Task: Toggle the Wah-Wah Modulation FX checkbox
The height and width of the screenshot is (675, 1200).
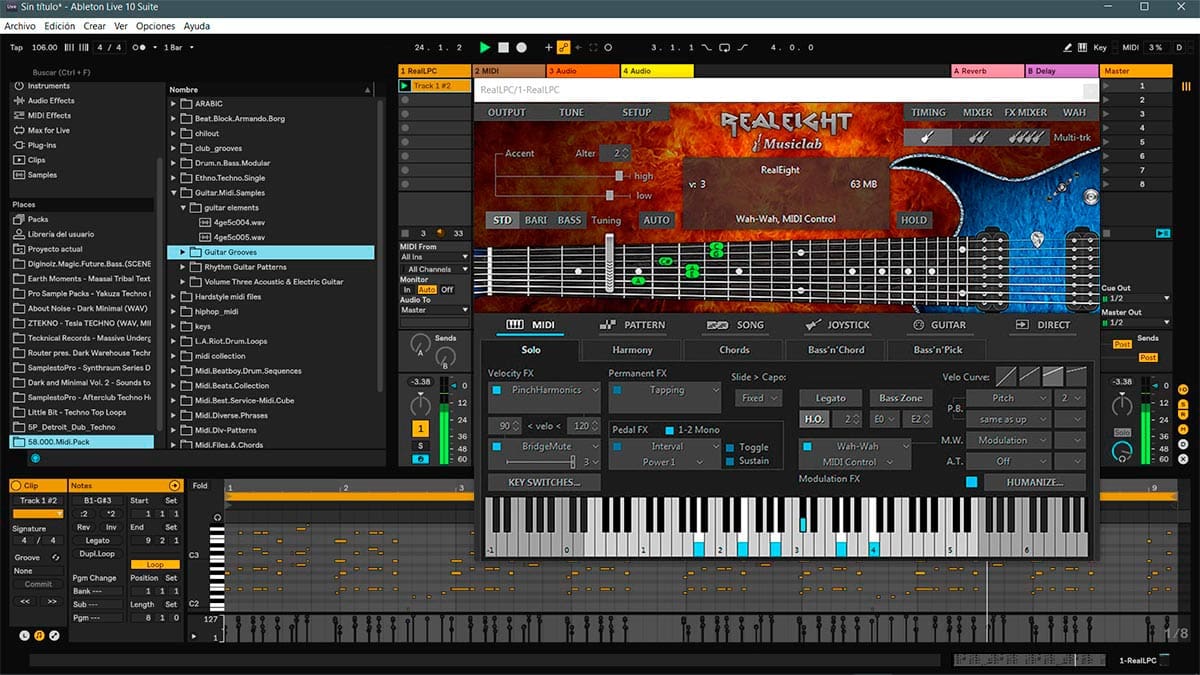Action: point(808,446)
